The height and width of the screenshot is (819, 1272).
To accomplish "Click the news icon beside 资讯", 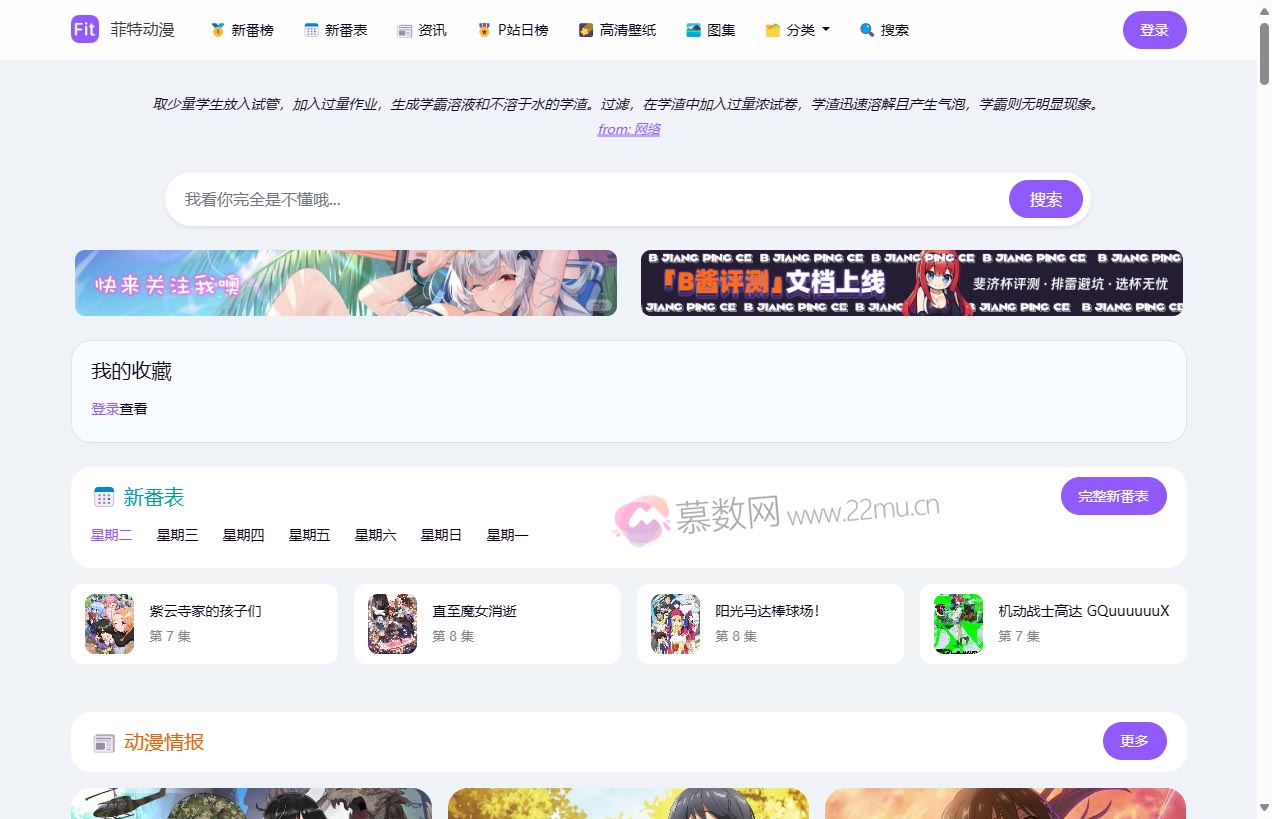I will (404, 30).
